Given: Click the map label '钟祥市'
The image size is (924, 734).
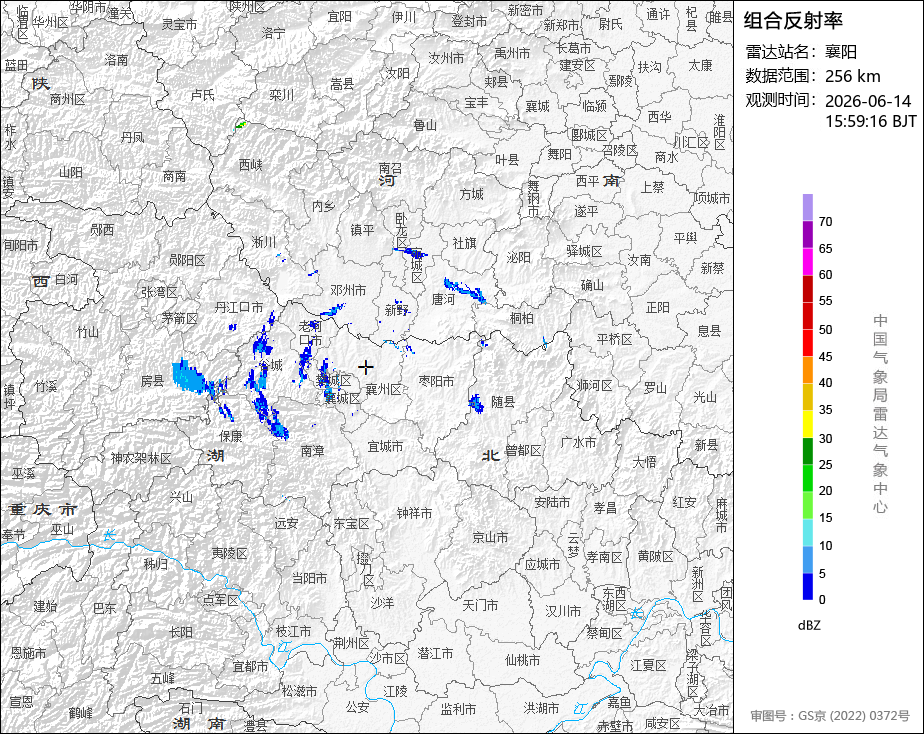Looking at the screenshot, I should [x=414, y=513].
